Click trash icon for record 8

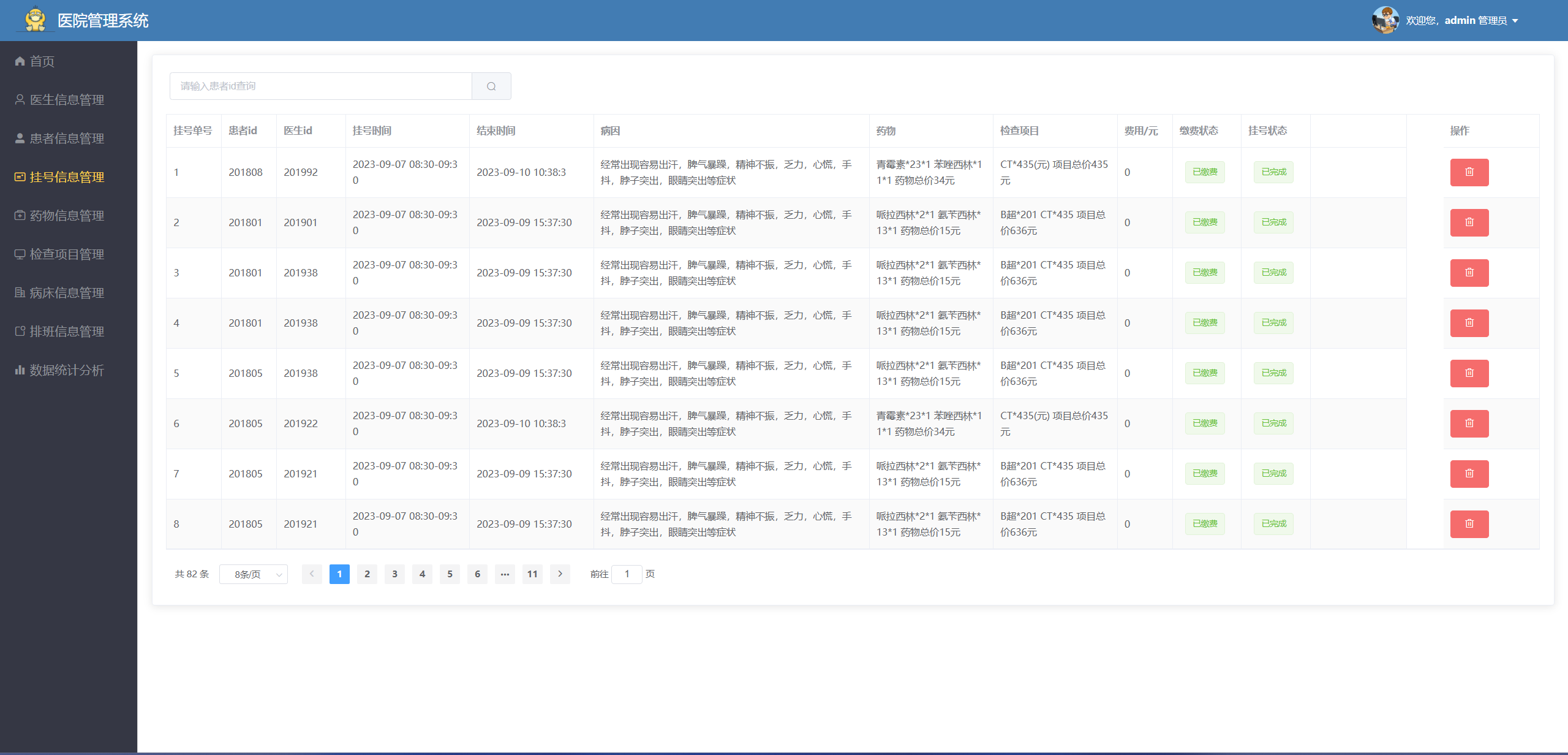point(1469,524)
